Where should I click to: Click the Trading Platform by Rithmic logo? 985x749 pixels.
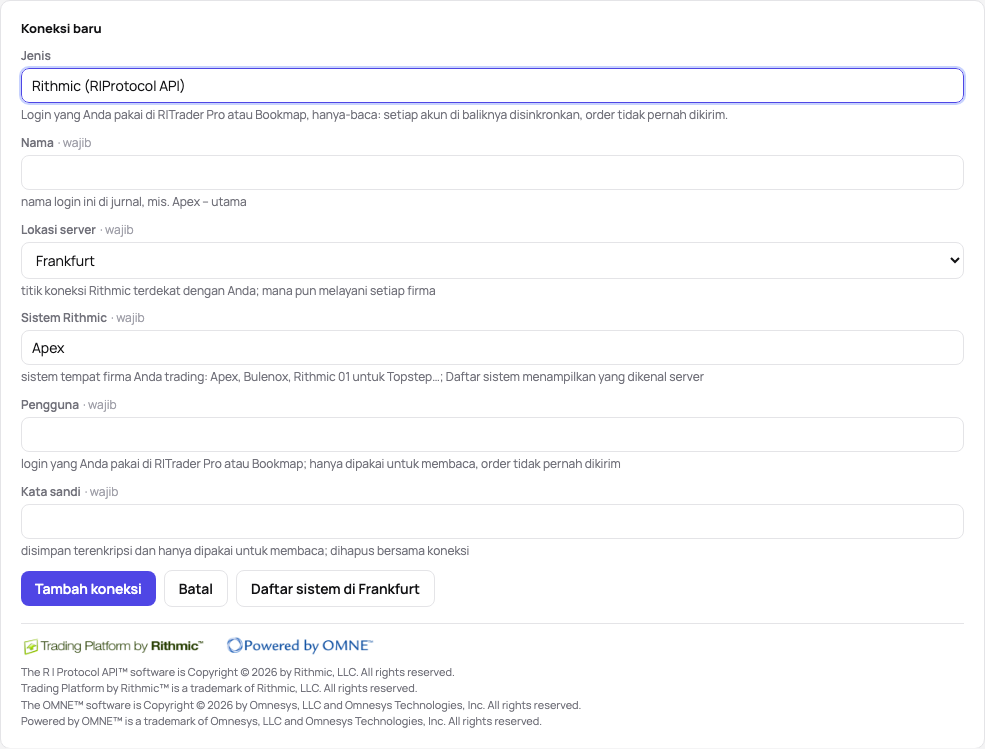[114, 646]
